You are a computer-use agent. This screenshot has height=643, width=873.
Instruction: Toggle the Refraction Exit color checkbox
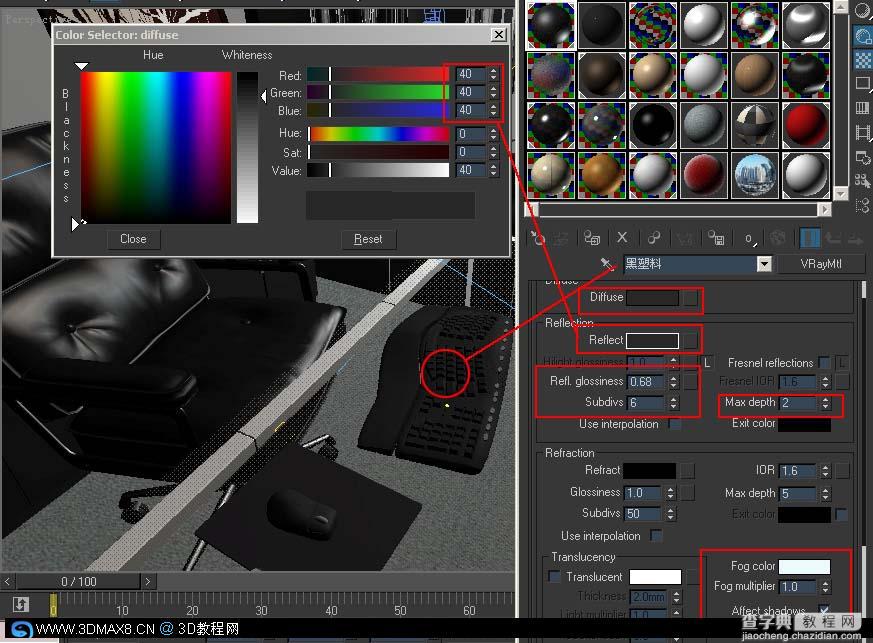point(841,514)
